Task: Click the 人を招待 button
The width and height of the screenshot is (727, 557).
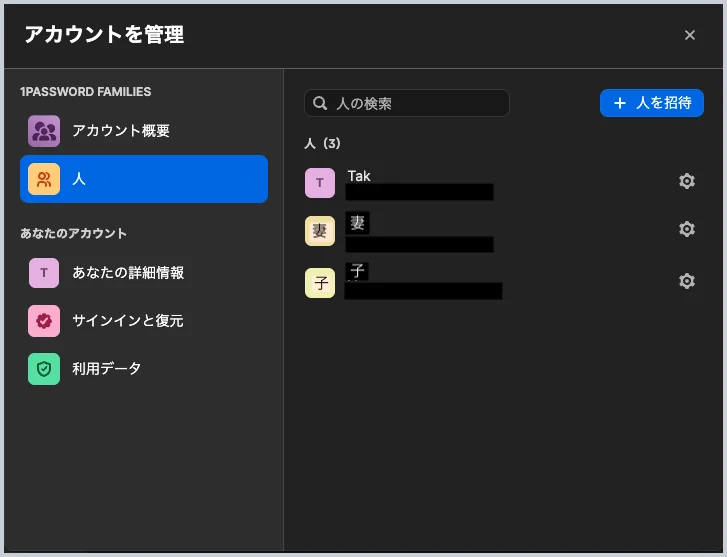Action: (x=652, y=103)
